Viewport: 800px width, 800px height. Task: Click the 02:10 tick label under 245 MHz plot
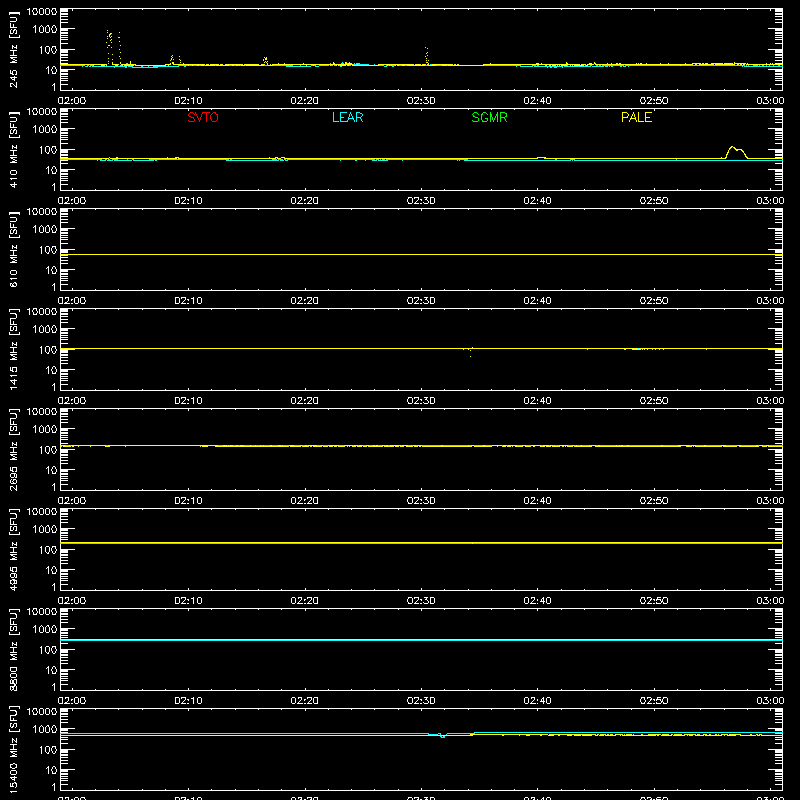pos(188,101)
